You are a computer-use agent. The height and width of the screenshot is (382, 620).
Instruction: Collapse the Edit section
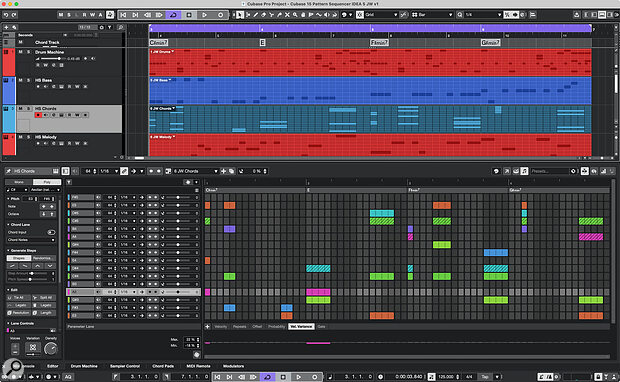click(8, 290)
